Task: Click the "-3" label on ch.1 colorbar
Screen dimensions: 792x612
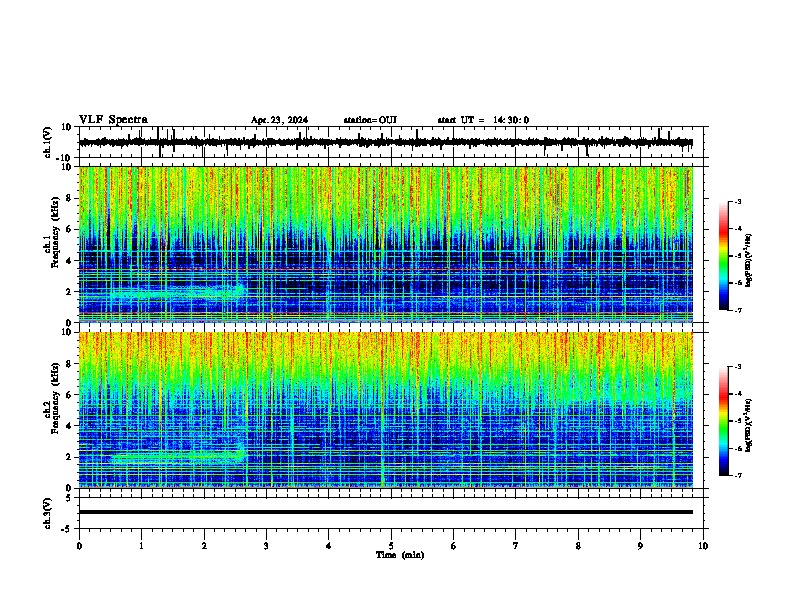Action: coord(738,201)
